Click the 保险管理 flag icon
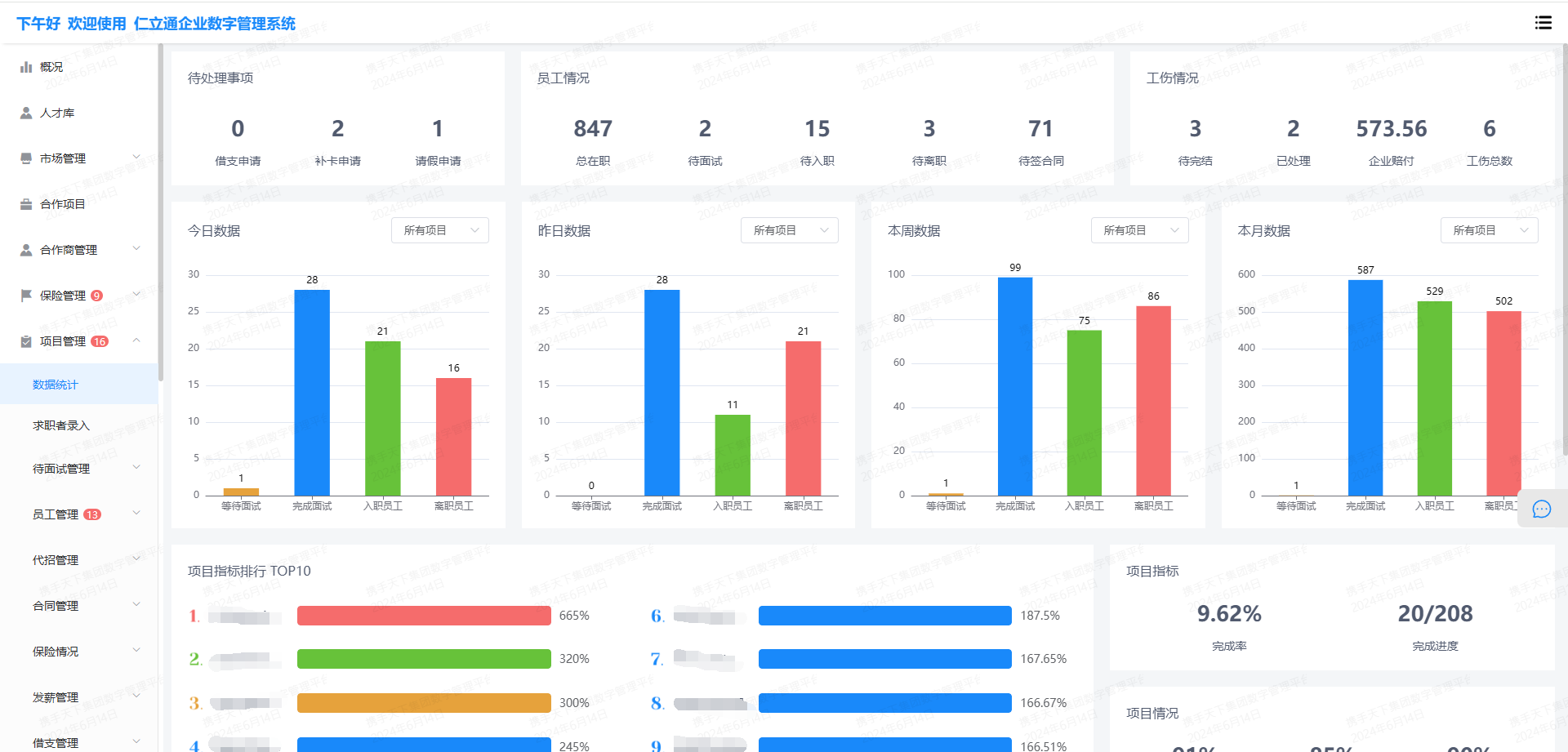Viewport: 1568px width, 752px height. tap(26, 296)
